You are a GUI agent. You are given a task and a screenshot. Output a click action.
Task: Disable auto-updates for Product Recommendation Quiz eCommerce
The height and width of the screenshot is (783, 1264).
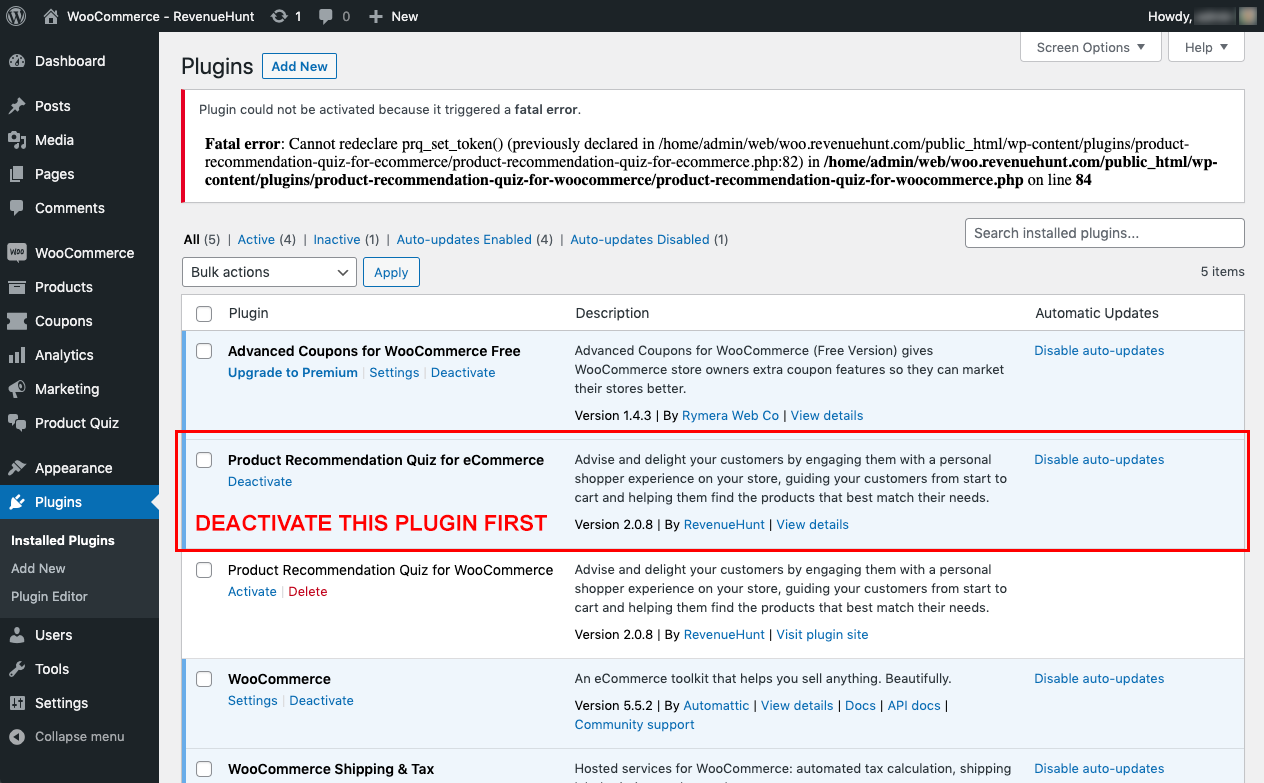click(x=1099, y=460)
